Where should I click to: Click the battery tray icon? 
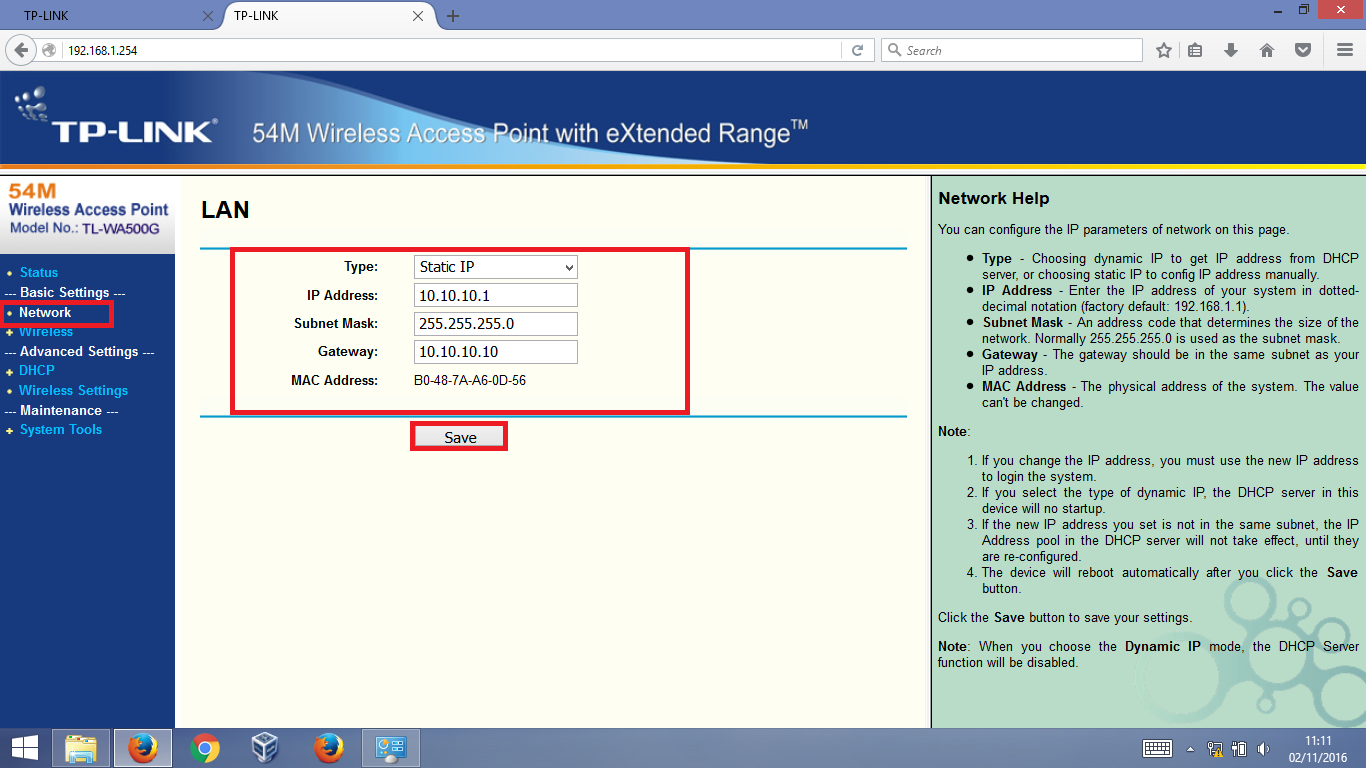click(x=1239, y=748)
